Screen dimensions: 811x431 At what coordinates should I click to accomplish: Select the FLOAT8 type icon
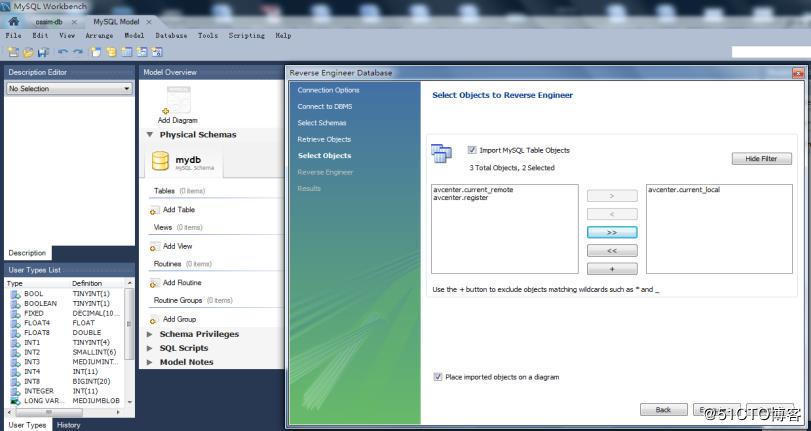(x=16, y=333)
